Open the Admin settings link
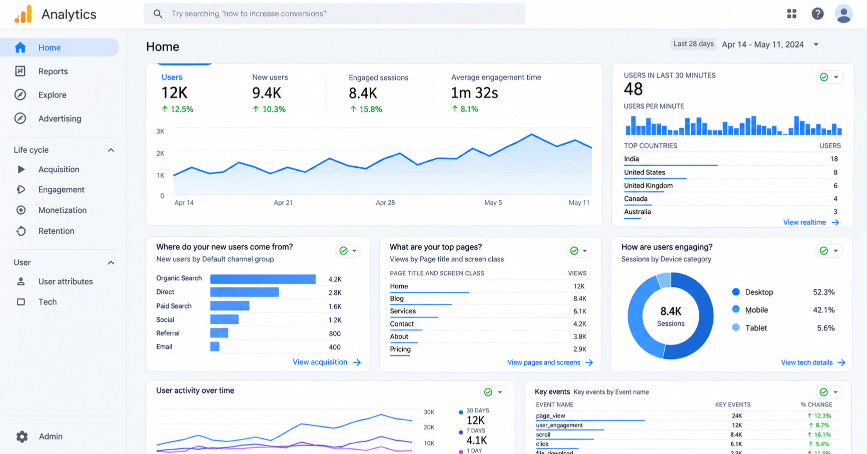 tap(50, 436)
